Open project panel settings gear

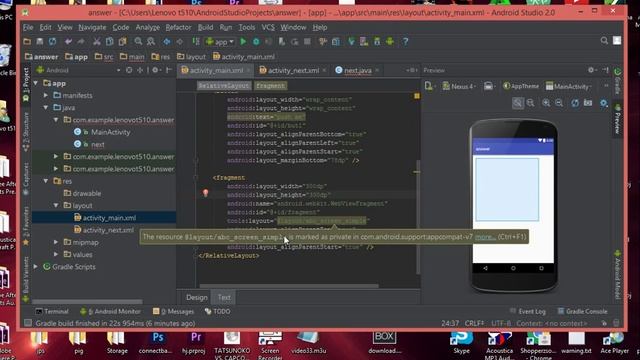[x=156, y=70]
